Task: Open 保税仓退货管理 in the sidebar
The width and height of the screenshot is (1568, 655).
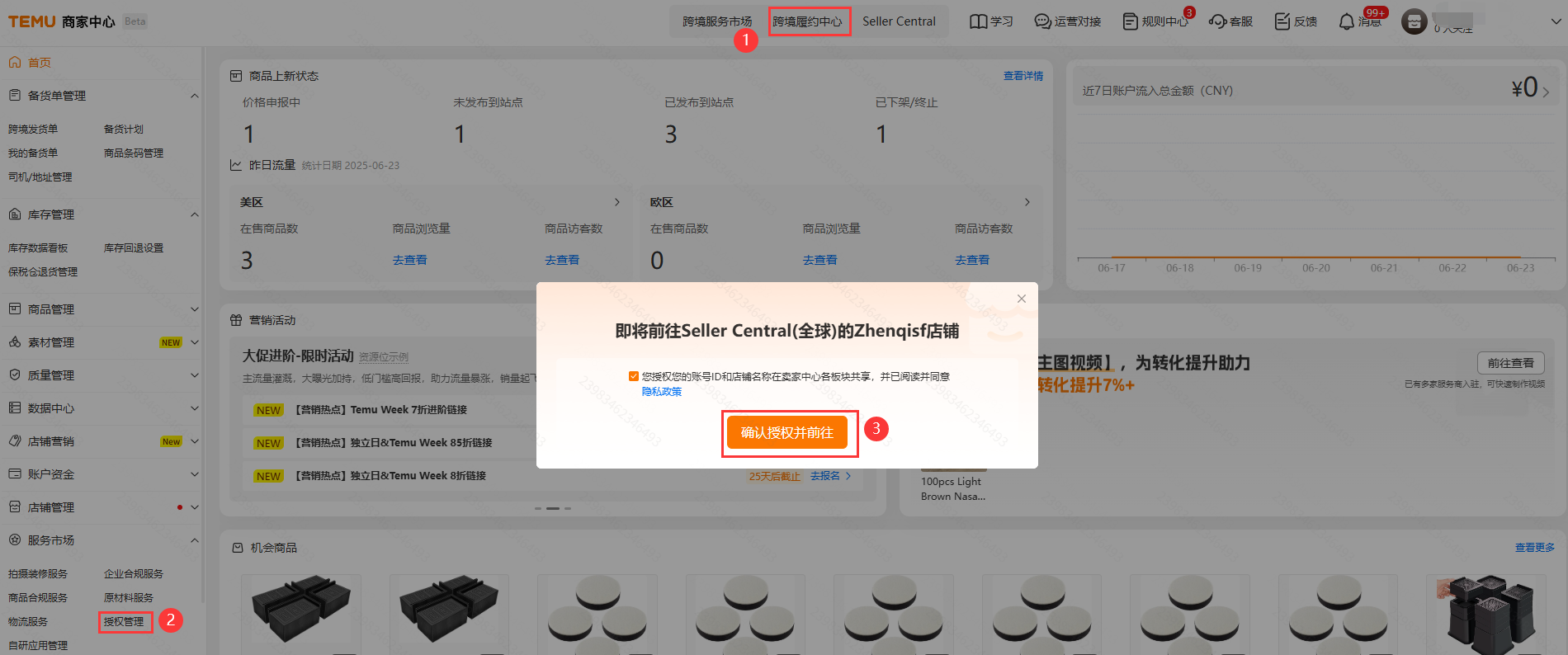Action: pyautogui.click(x=43, y=272)
